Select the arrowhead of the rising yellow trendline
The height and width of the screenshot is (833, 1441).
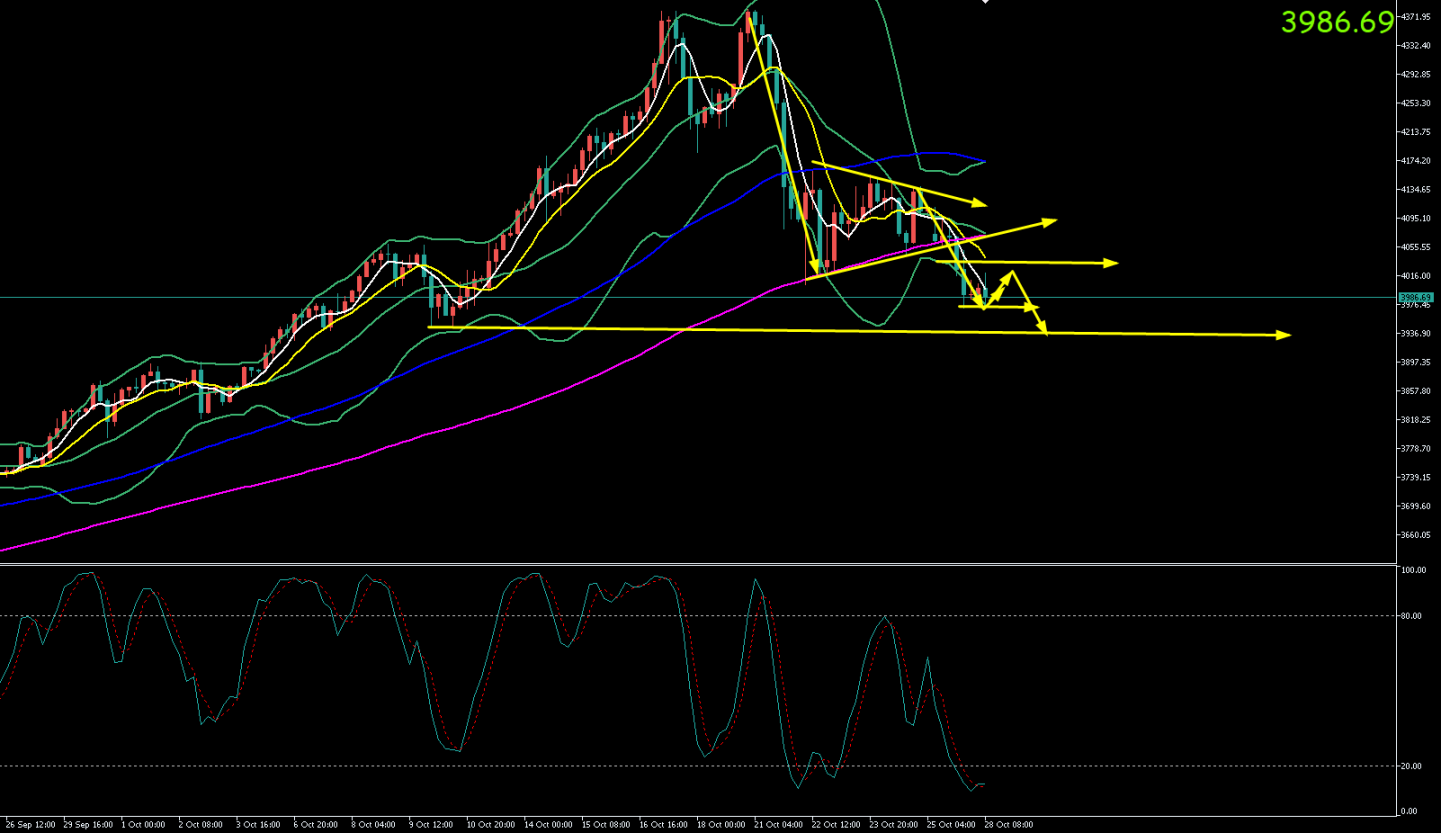(1051, 220)
